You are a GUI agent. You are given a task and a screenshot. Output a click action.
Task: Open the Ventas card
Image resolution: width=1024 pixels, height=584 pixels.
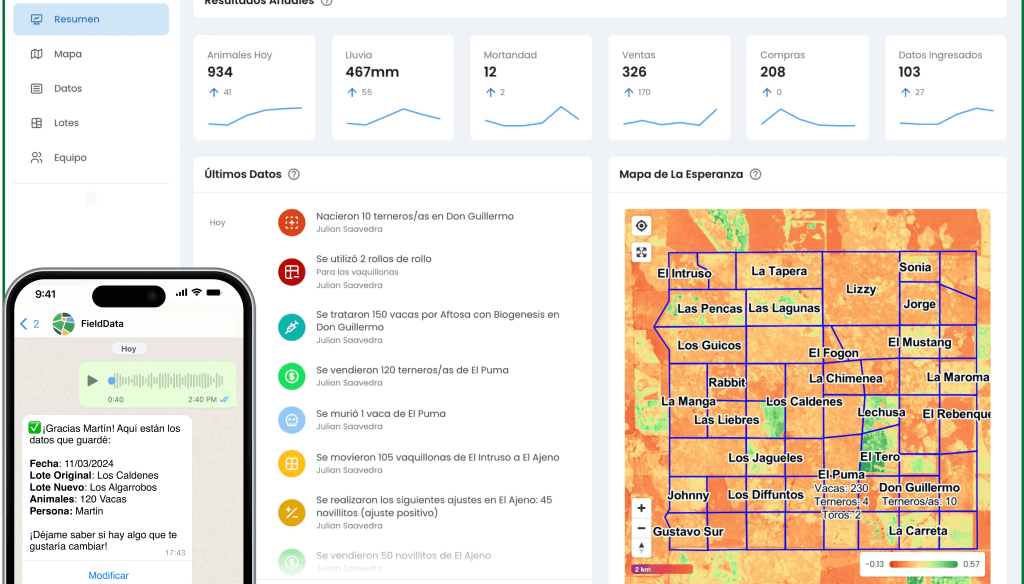tap(669, 88)
